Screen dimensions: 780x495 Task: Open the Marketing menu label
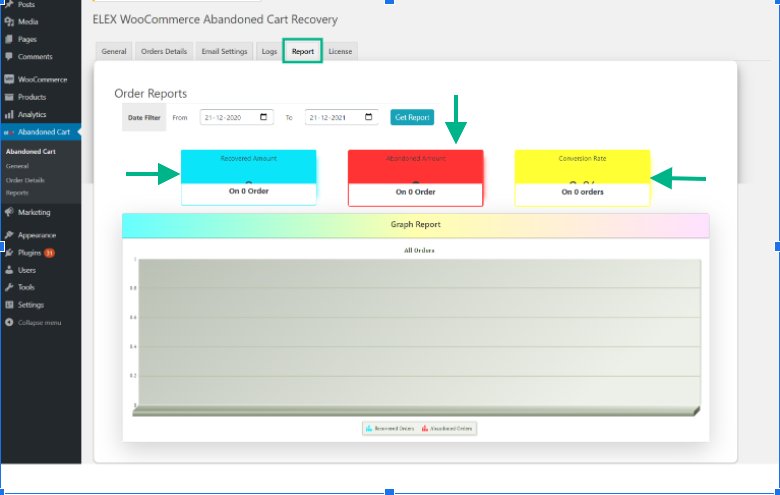click(34, 212)
